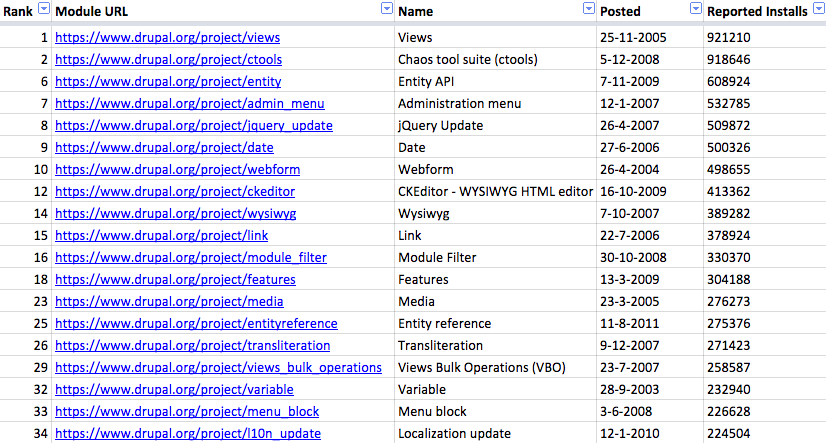The image size is (826, 443).
Task: Select the Webform name cell
Action: pos(495,170)
